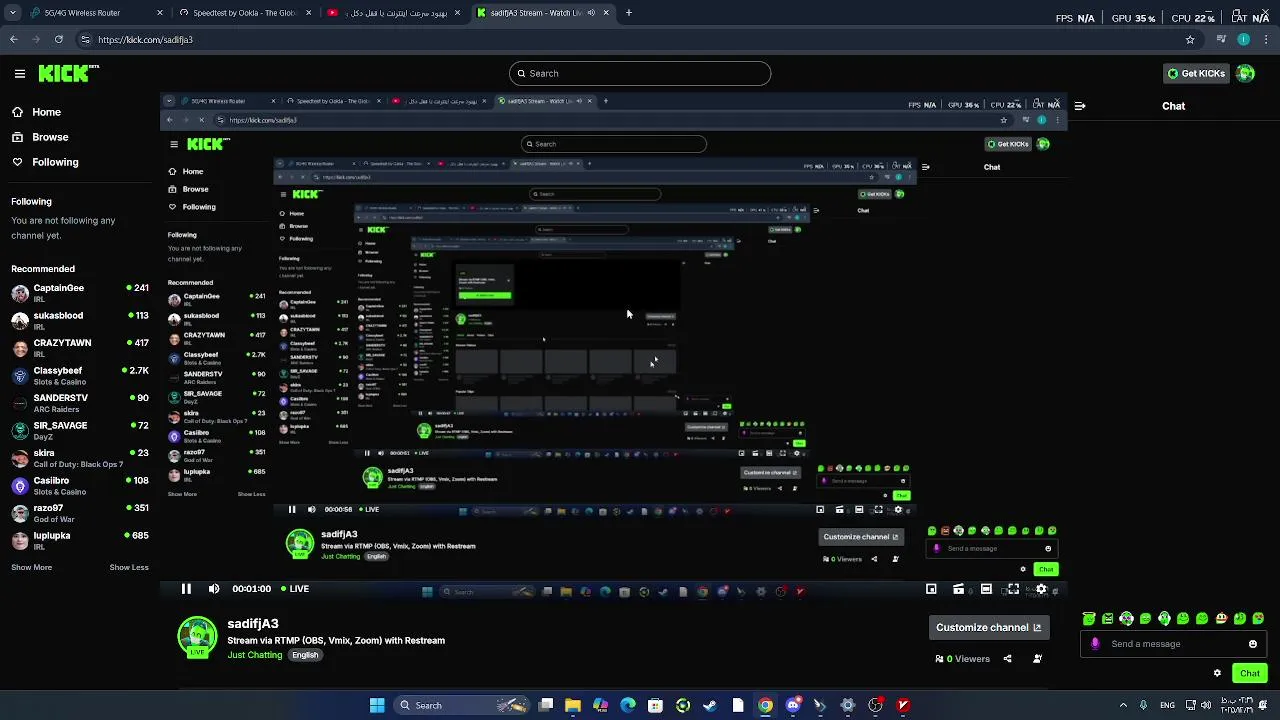Click the green Chat send button
The width and height of the screenshot is (1280, 720).
point(1250,673)
